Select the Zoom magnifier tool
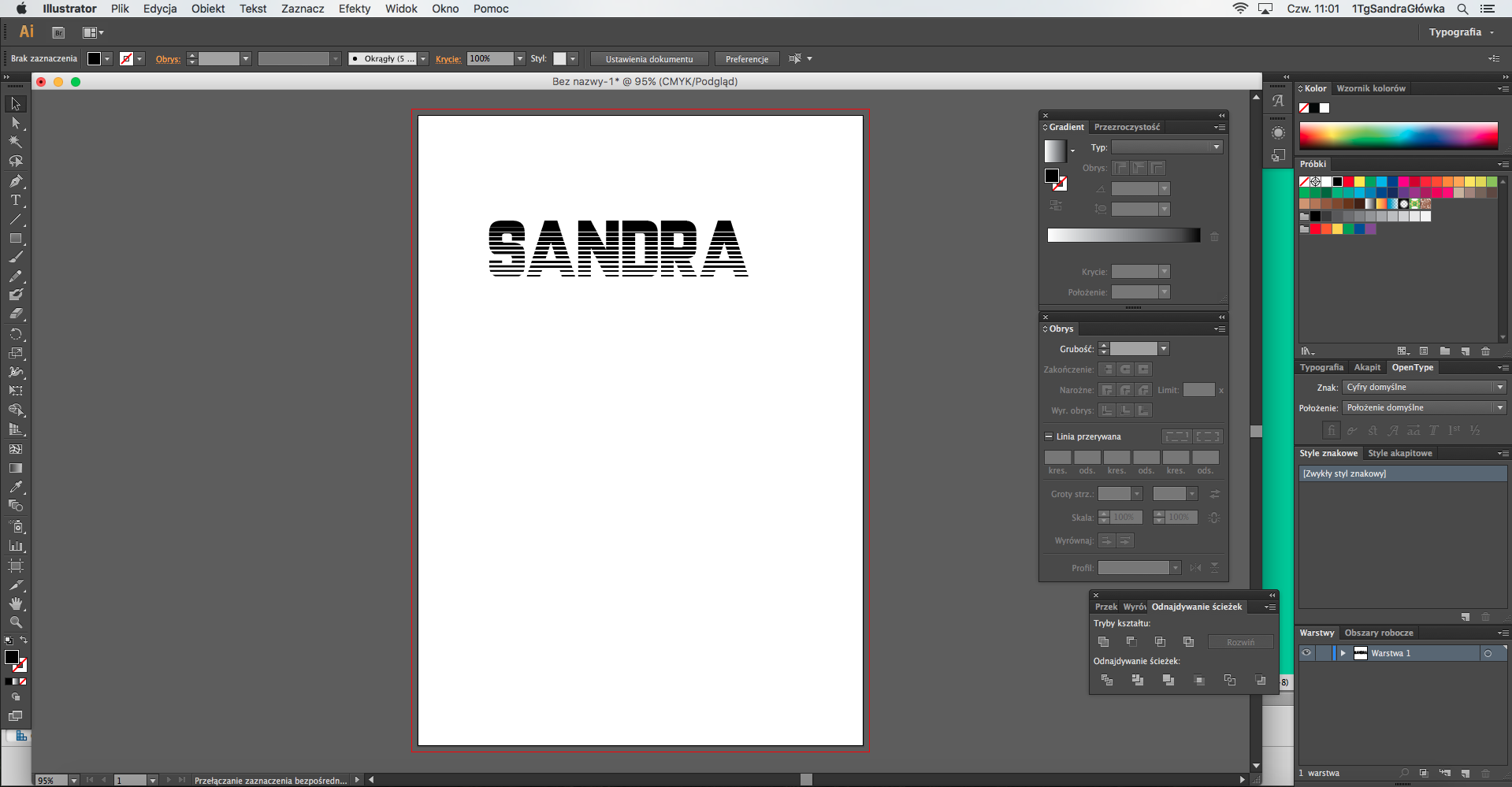The width and height of the screenshot is (1512, 787). pos(16,622)
